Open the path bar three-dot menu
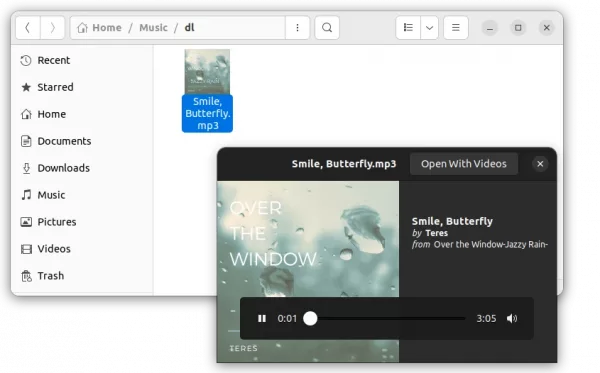Screen dimensions: 600x373 click(297, 28)
